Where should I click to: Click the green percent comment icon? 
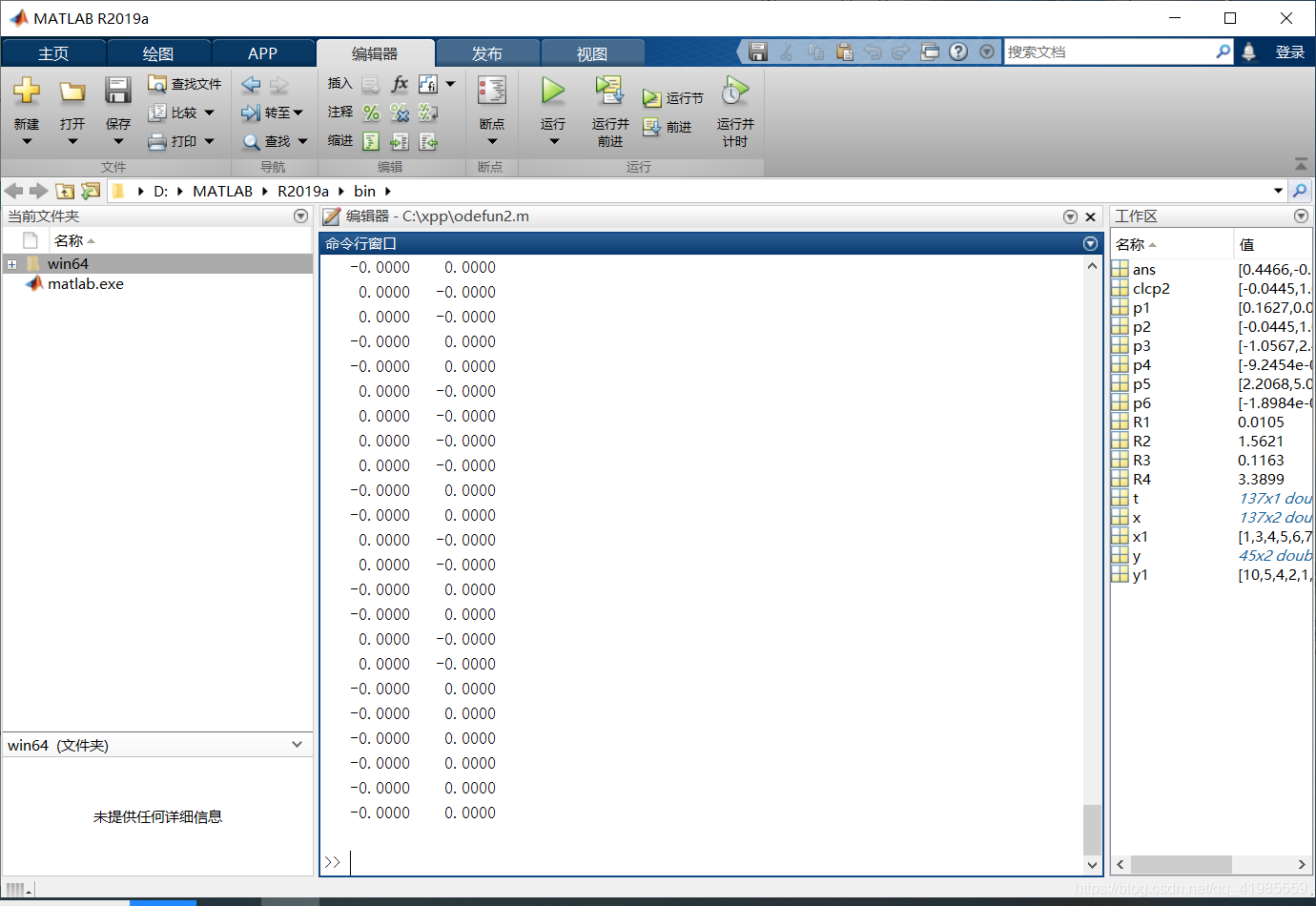coord(372,113)
